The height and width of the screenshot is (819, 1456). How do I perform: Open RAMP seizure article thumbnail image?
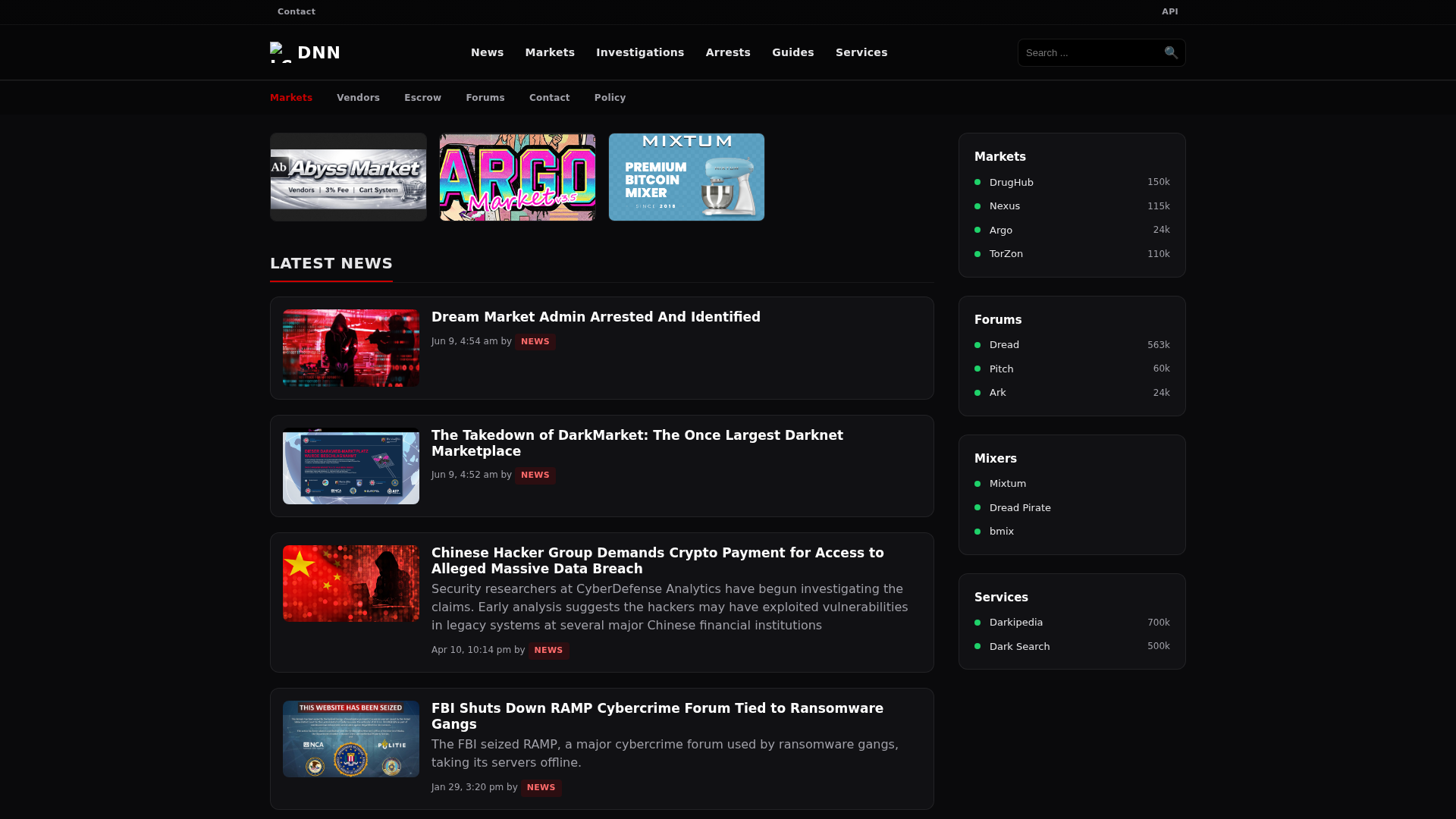click(351, 739)
